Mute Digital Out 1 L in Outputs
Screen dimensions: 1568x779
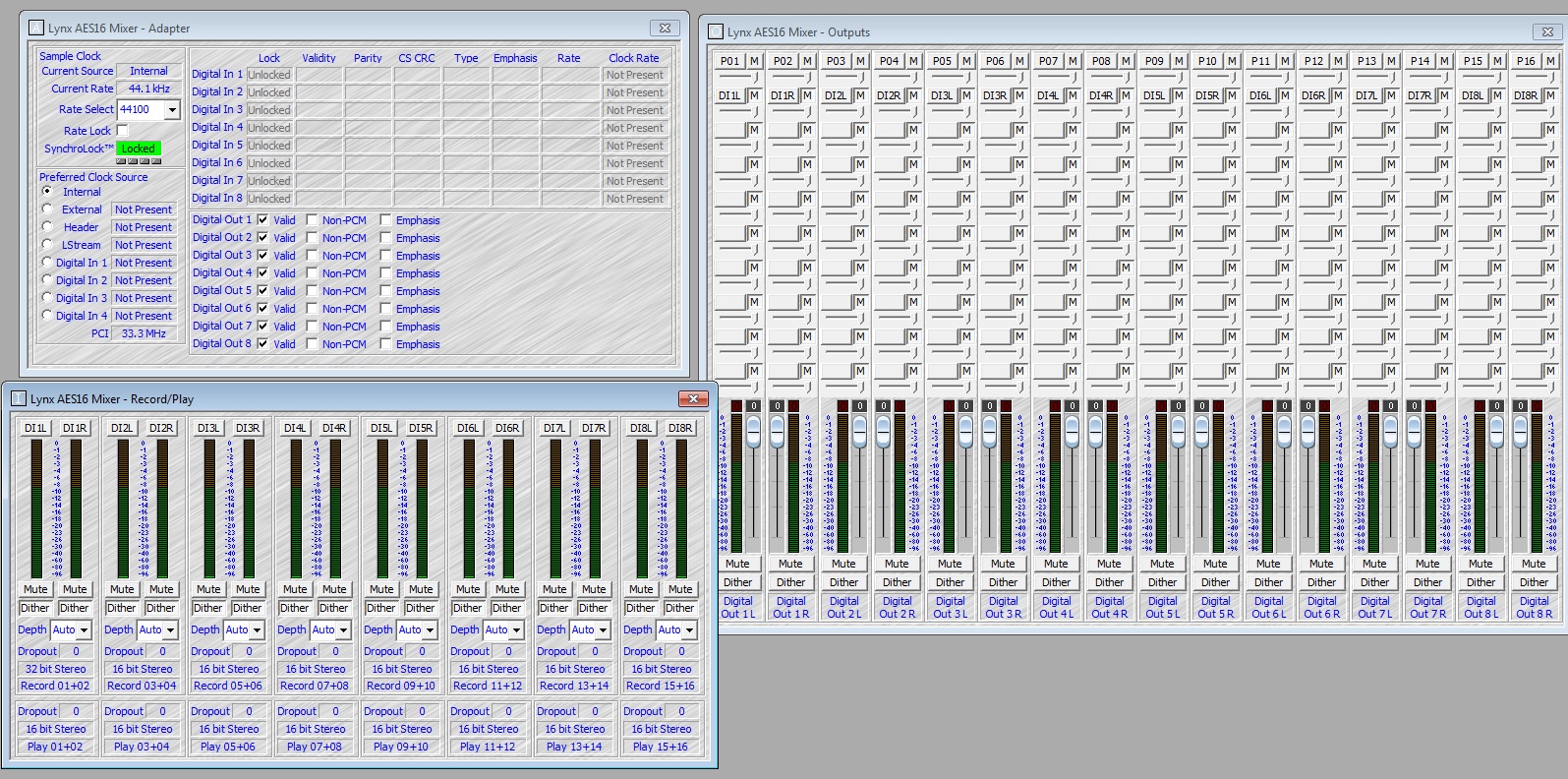(737, 564)
